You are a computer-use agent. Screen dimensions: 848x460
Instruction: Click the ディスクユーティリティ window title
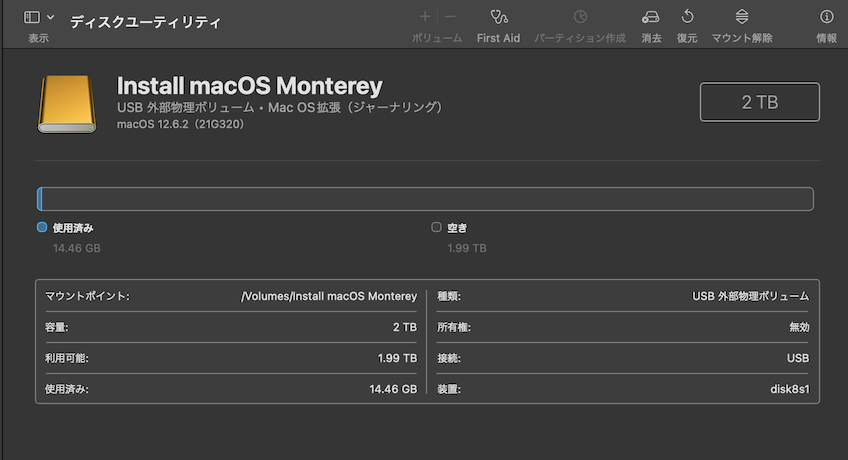tap(145, 22)
